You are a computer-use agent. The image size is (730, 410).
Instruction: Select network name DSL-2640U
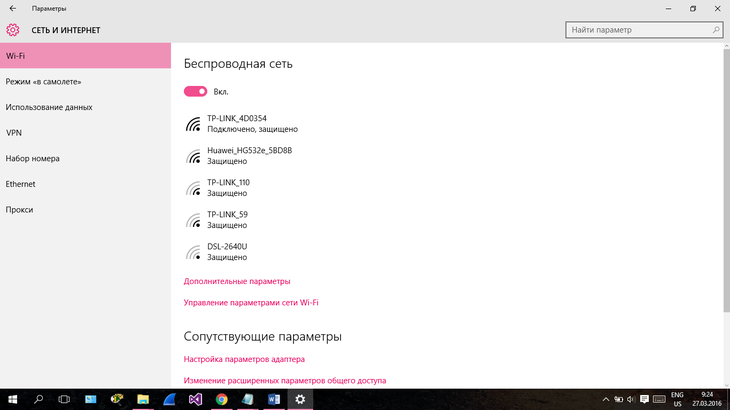coord(227,247)
